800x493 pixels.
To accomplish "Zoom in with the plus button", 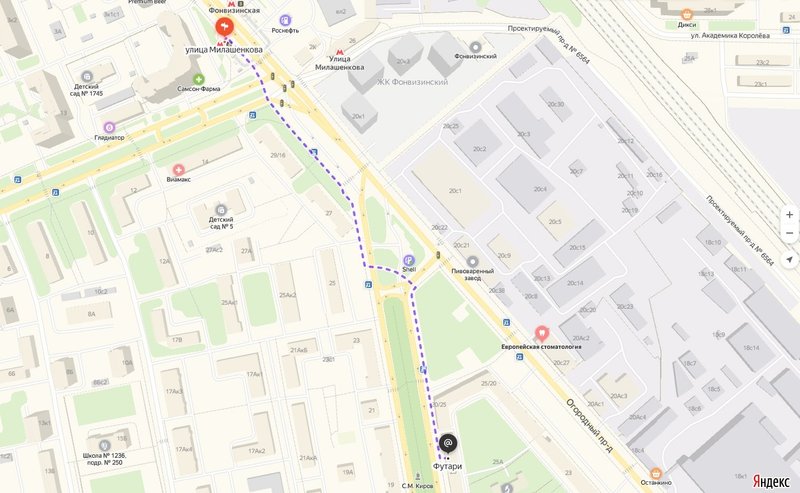I will tap(789, 215).
